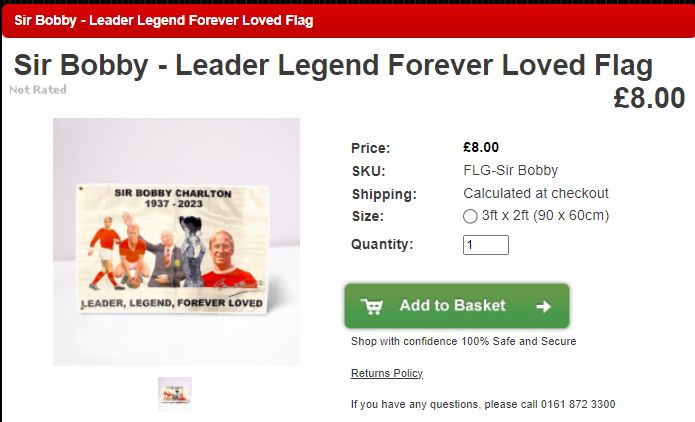Select the 3ft x 2ft size radio button

click(x=470, y=216)
